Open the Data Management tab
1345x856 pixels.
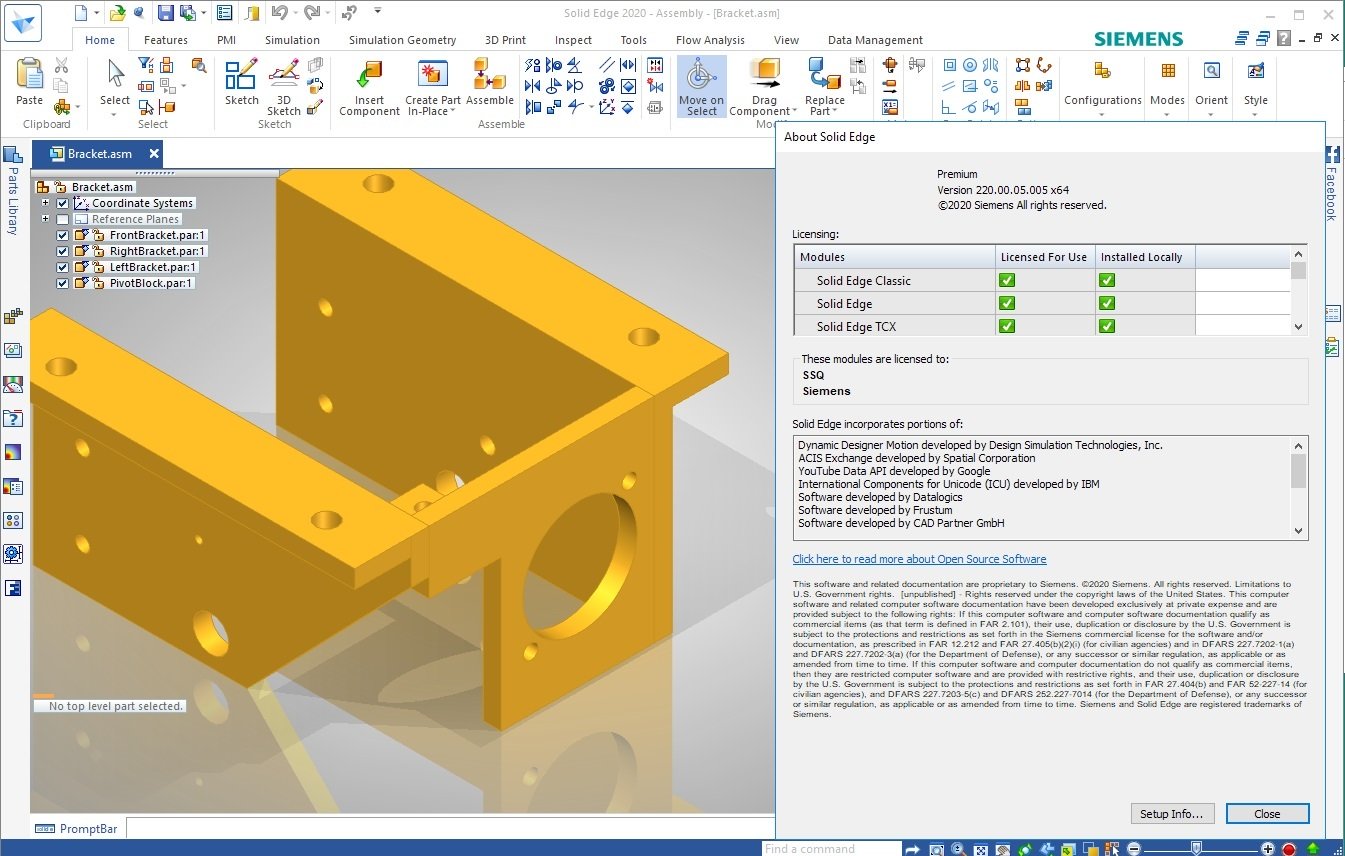click(x=875, y=40)
